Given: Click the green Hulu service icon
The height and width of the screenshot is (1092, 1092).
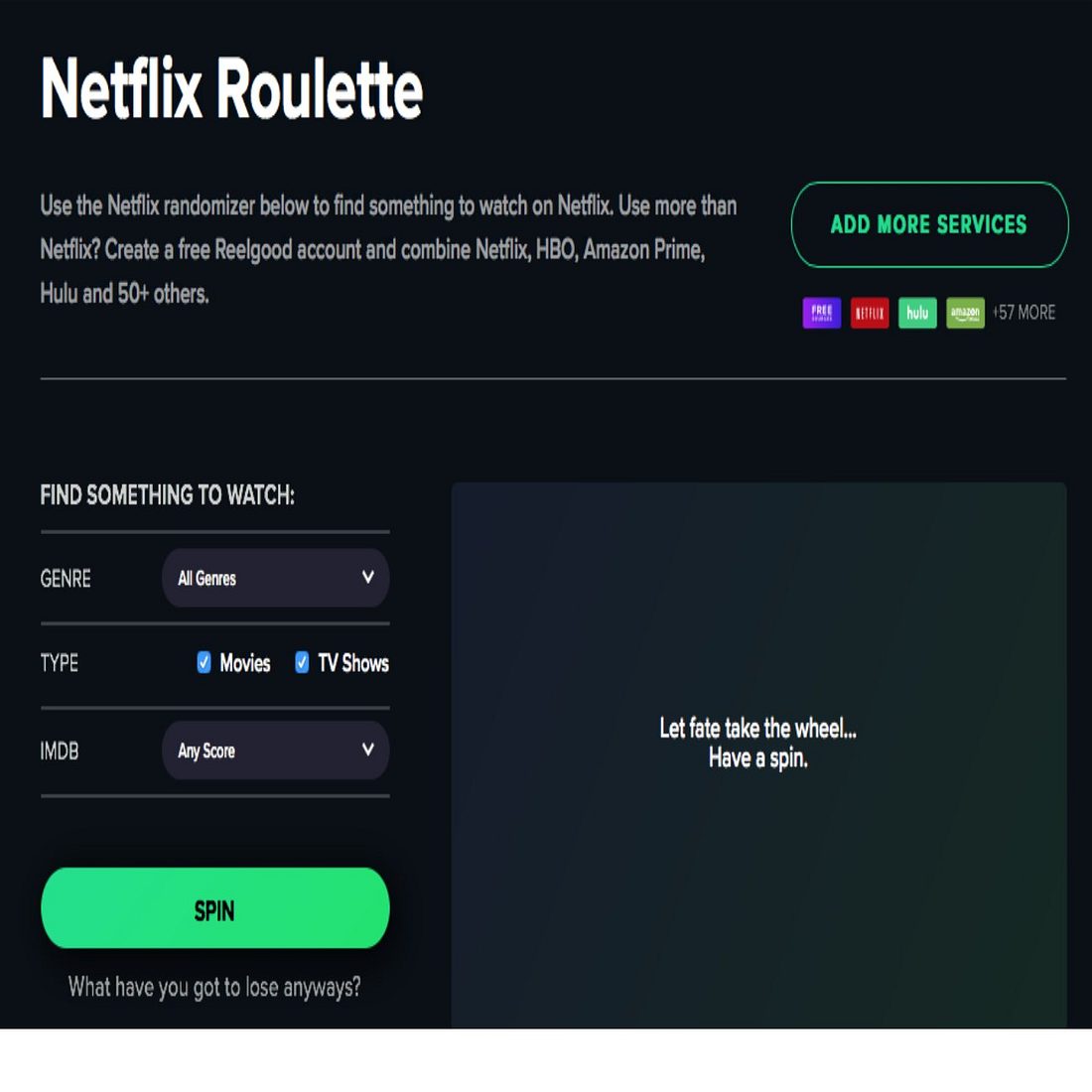Looking at the screenshot, I should coord(917,313).
